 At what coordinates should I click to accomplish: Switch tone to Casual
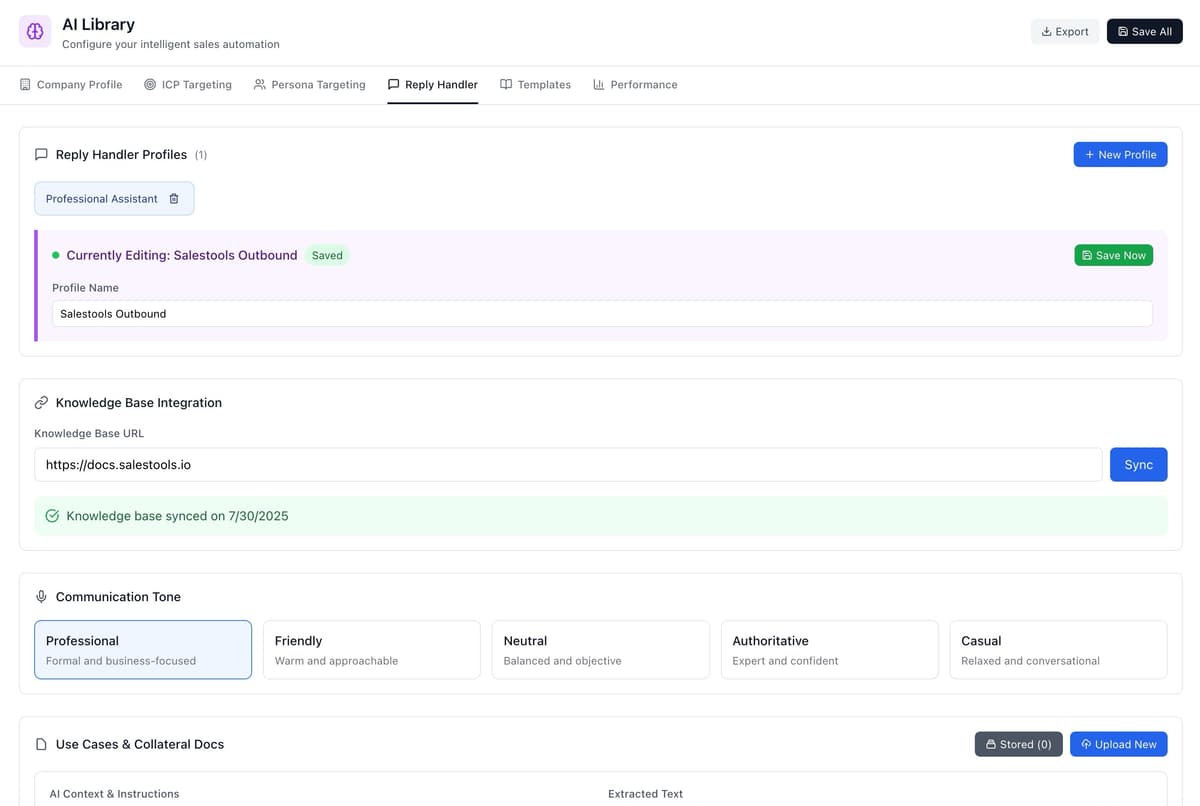tap(1058, 649)
